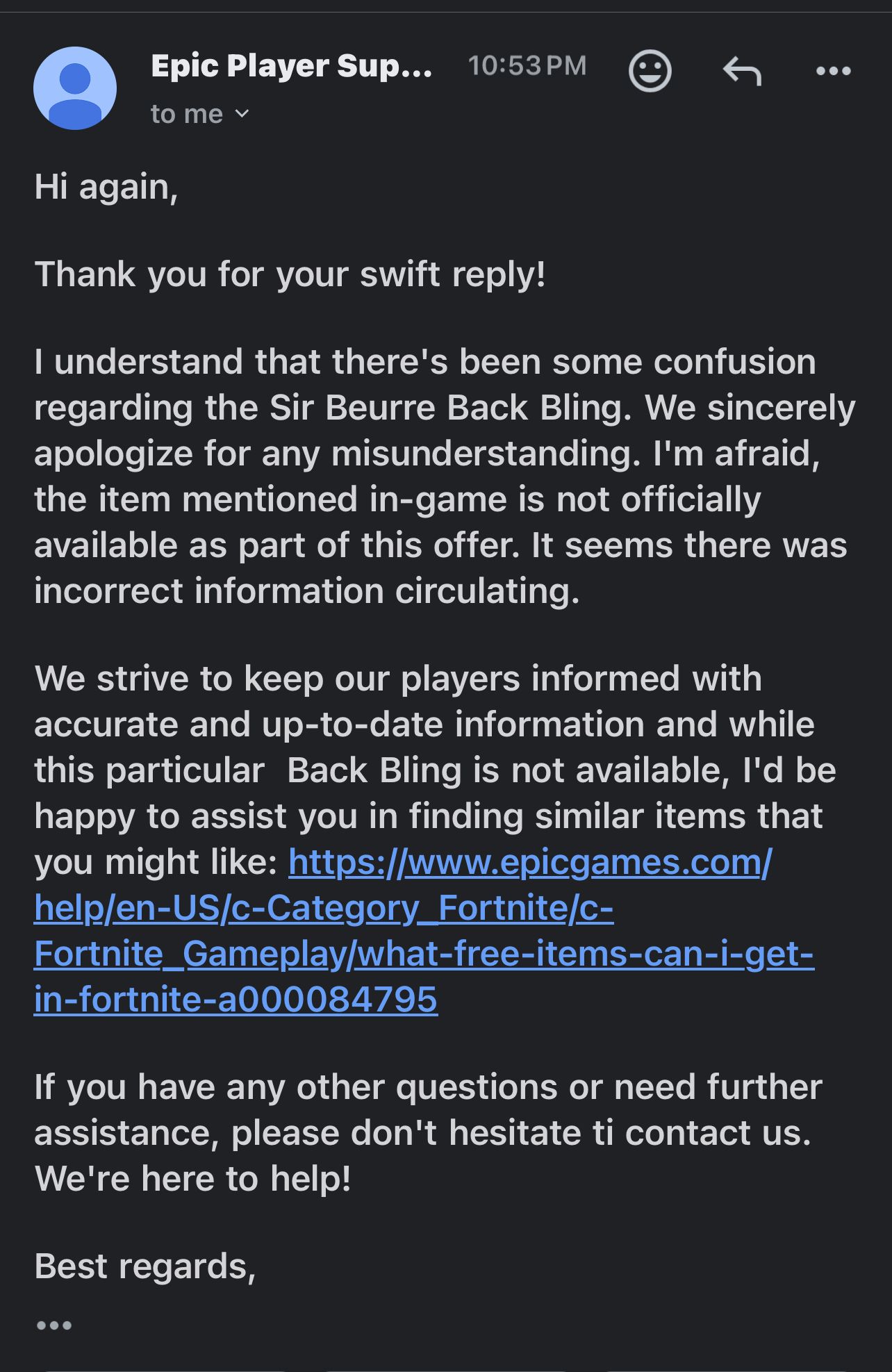Image resolution: width=892 pixels, height=1372 pixels.
Task: Click the "We're here to help!" sentence
Action: point(193,1179)
